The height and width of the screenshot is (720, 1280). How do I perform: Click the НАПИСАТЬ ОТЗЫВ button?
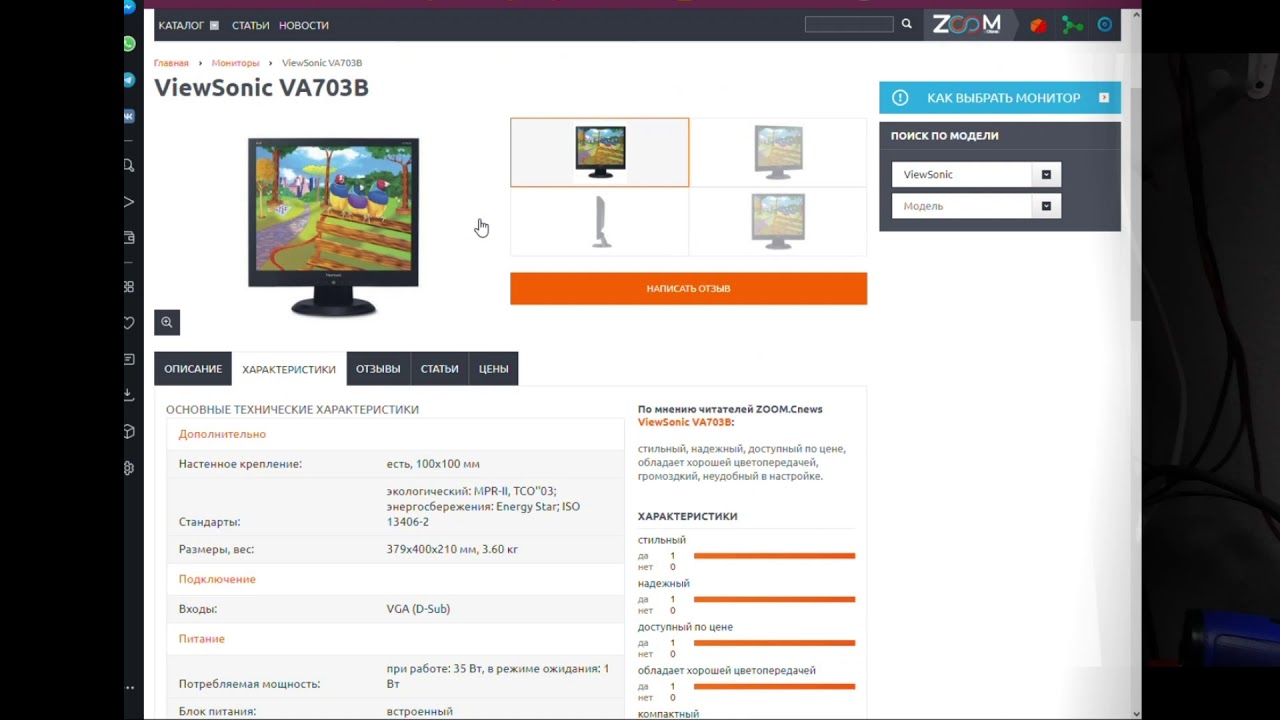pos(688,288)
